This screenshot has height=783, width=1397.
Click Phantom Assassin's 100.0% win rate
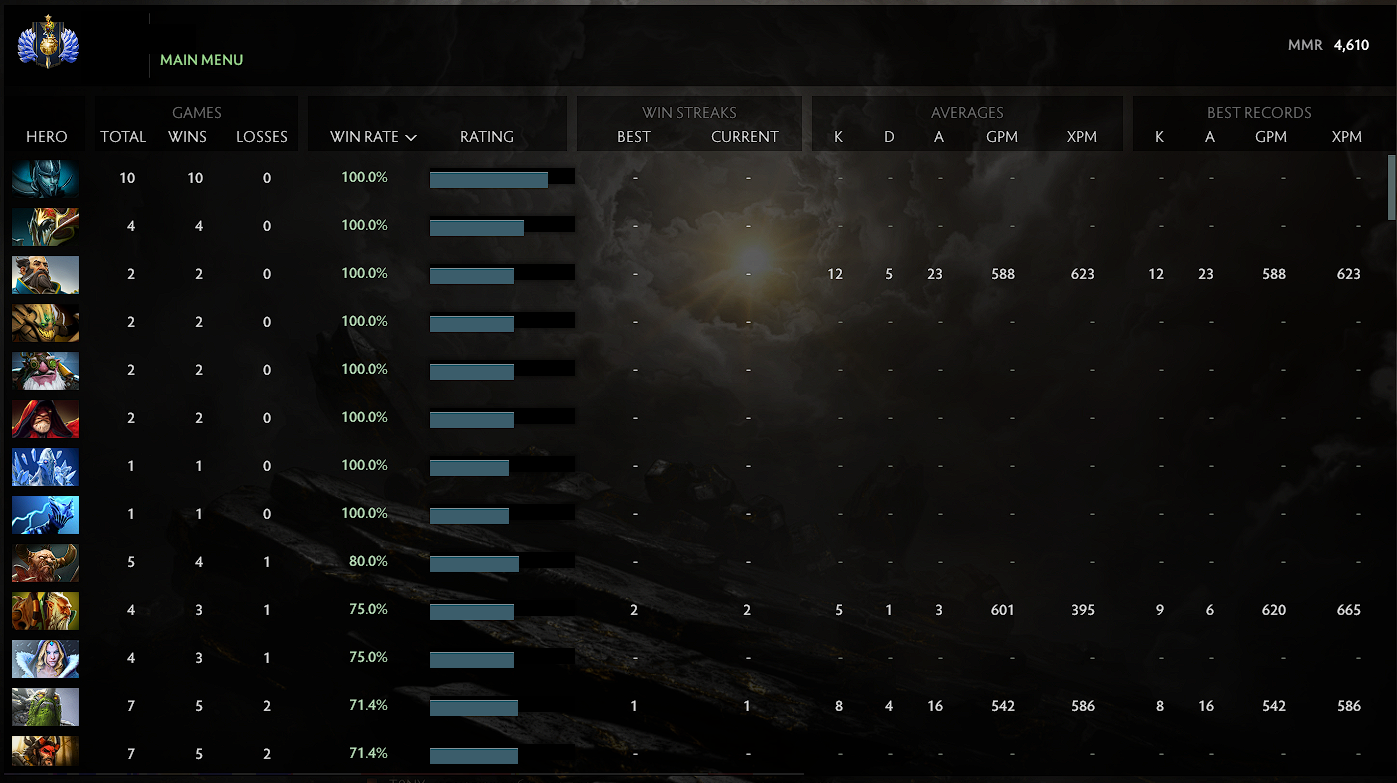364,177
